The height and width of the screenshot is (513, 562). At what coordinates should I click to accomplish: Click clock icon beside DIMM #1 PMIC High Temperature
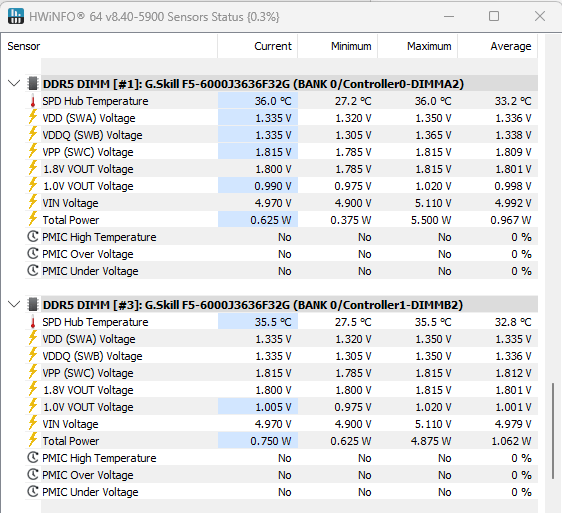tap(33, 237)
